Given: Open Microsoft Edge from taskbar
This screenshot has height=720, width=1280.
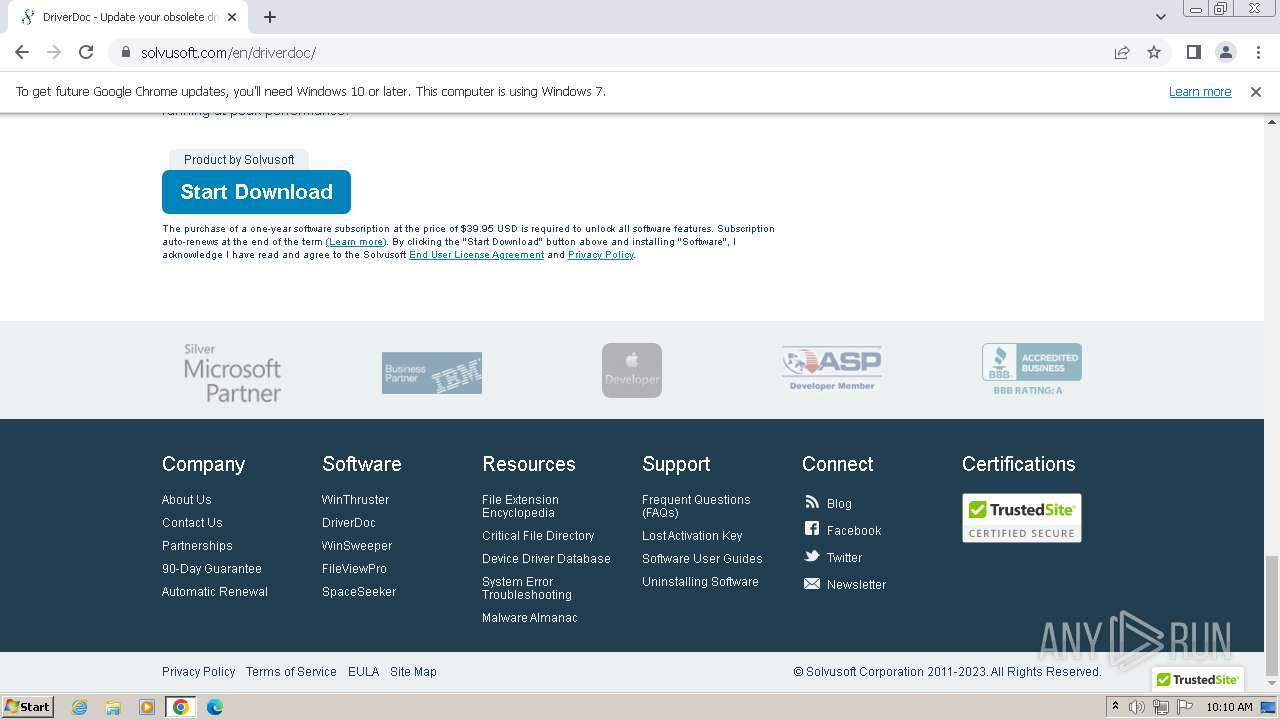Looking at the screenshot, I should 214,707.
